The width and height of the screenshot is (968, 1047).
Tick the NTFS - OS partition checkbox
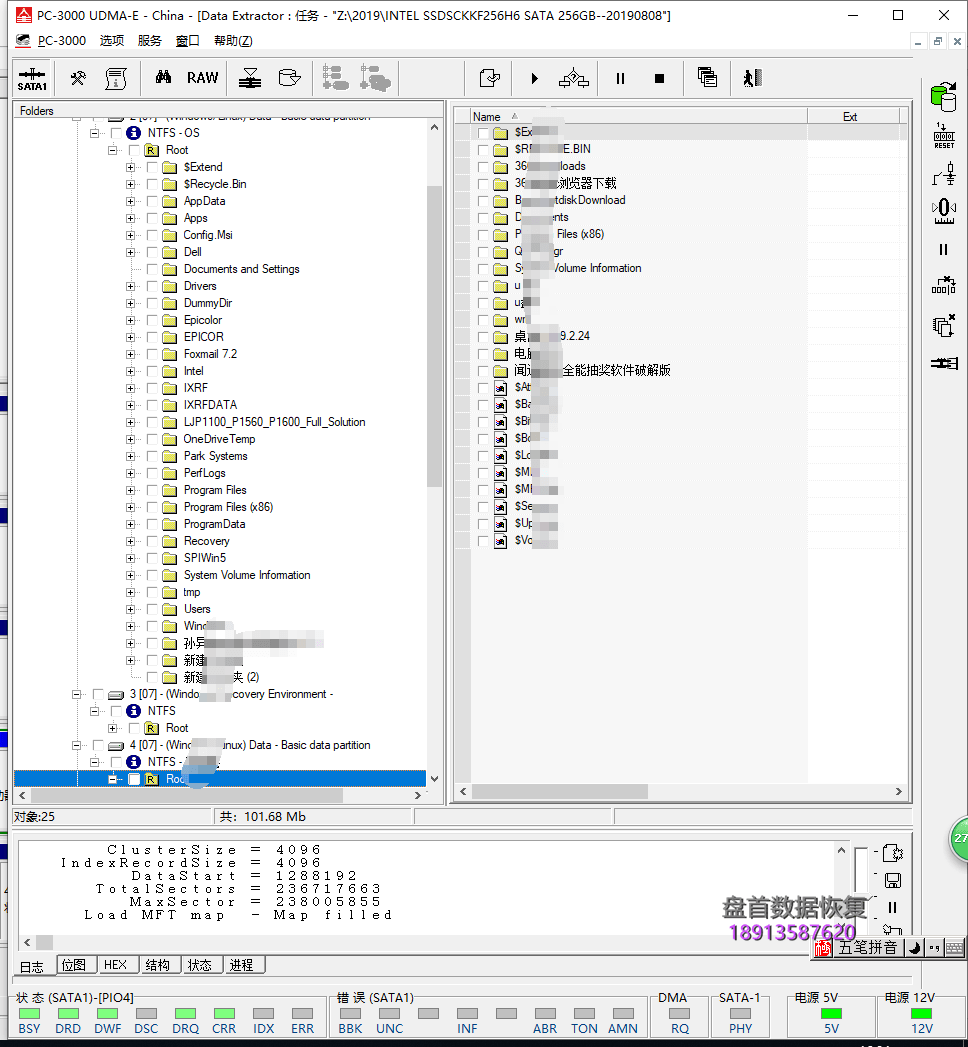[x=116, y=133]
